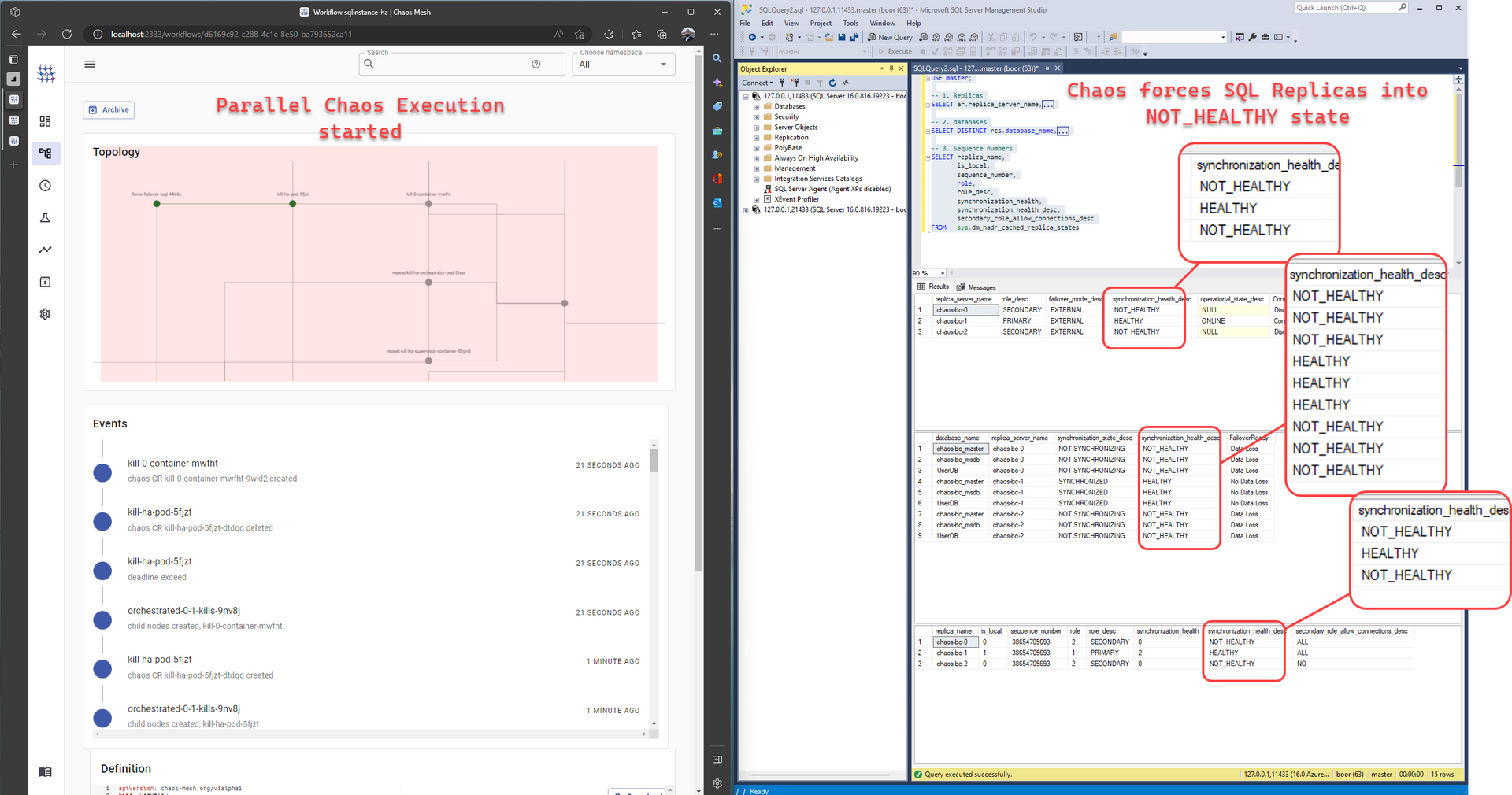Pin Object Explorer panel with pushpin icon

point(891,69)
